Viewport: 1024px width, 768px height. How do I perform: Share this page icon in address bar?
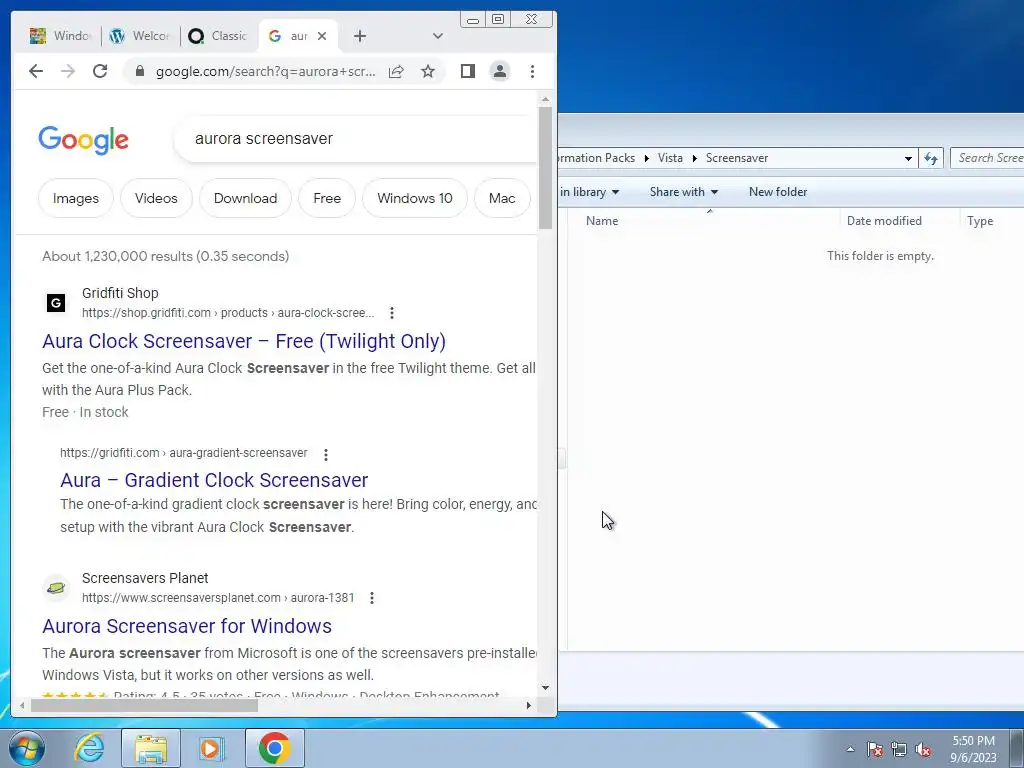396,71
